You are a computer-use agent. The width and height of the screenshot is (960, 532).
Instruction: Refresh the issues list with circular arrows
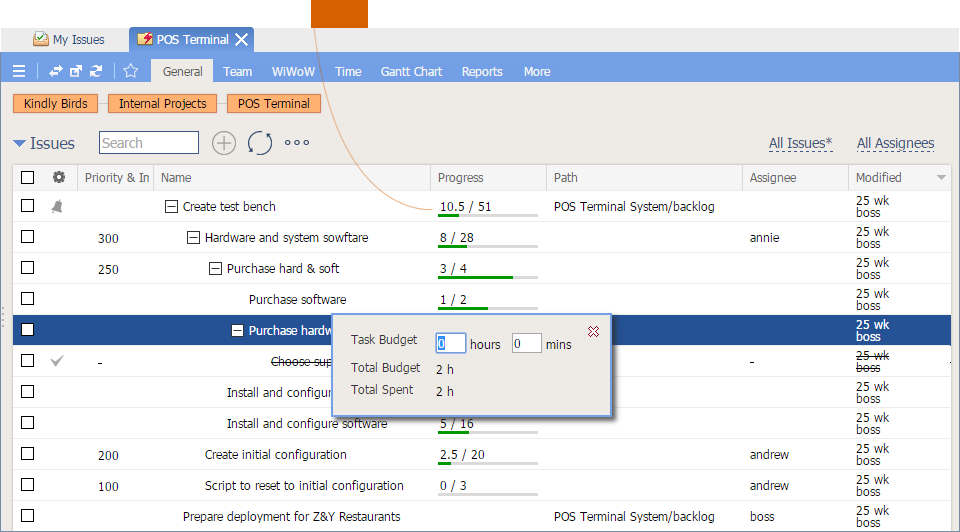260,143
